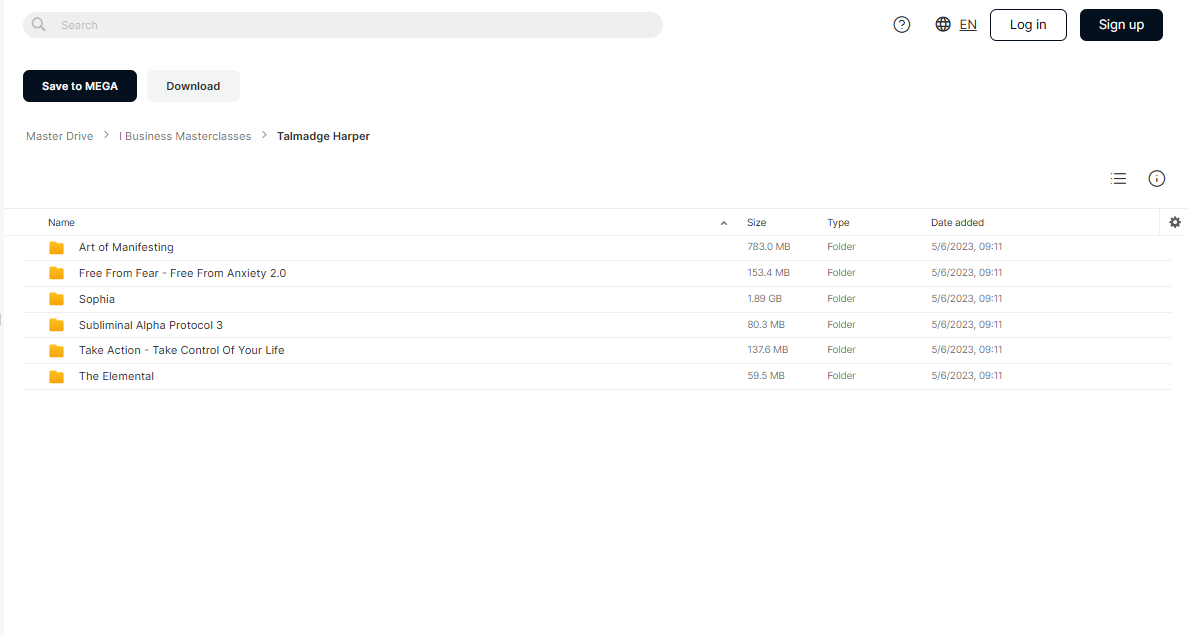Sort by Size column header

[756, 223]
